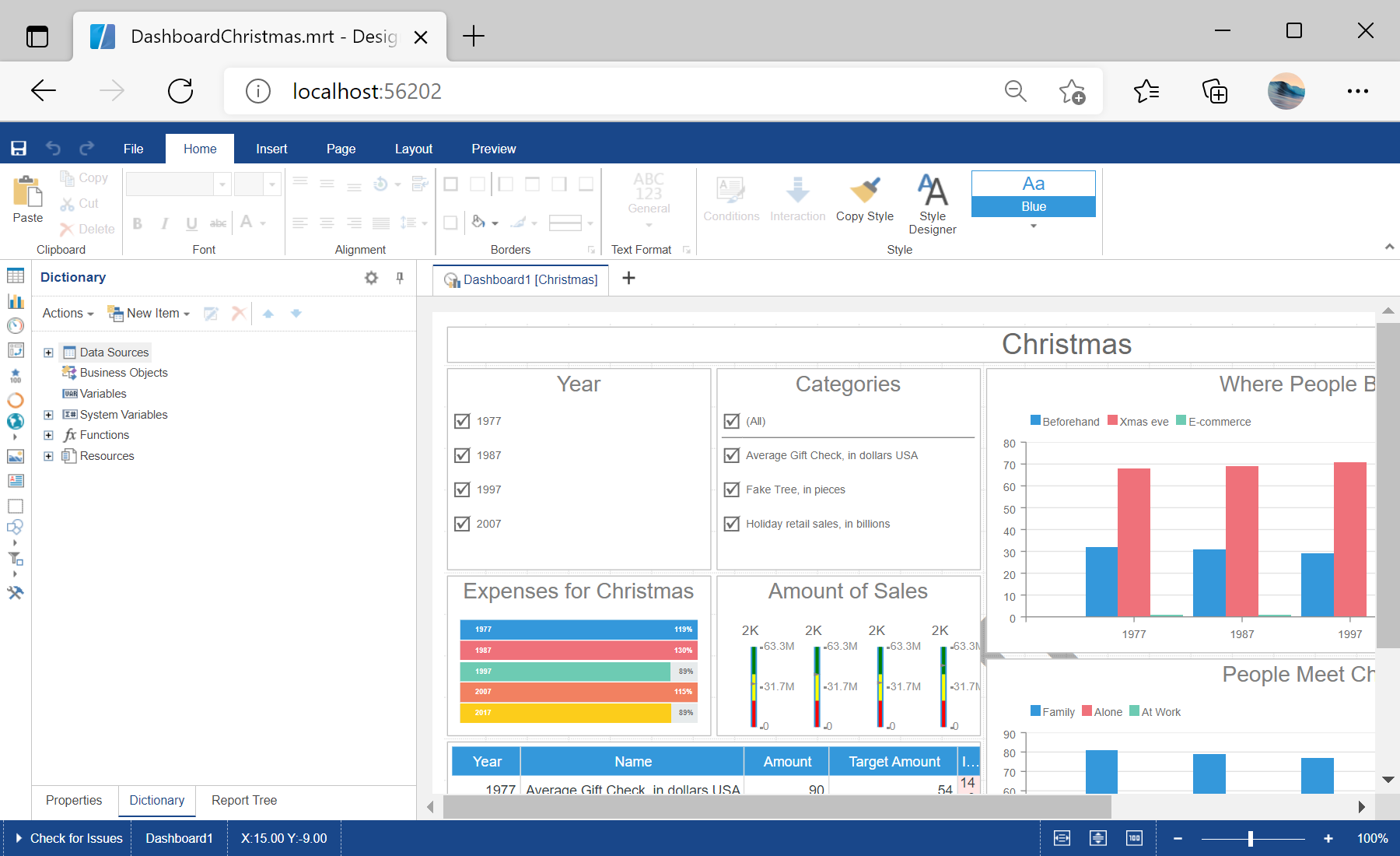Select the Shapes icon in sidebar
The height and width of the screenshot is (856, 1400).
(16, 527)
